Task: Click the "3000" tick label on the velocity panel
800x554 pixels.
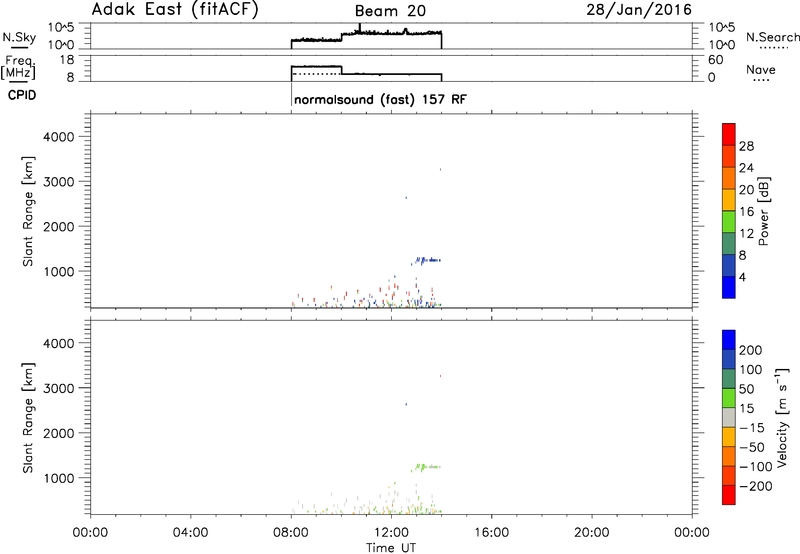Action: point(59,388)
